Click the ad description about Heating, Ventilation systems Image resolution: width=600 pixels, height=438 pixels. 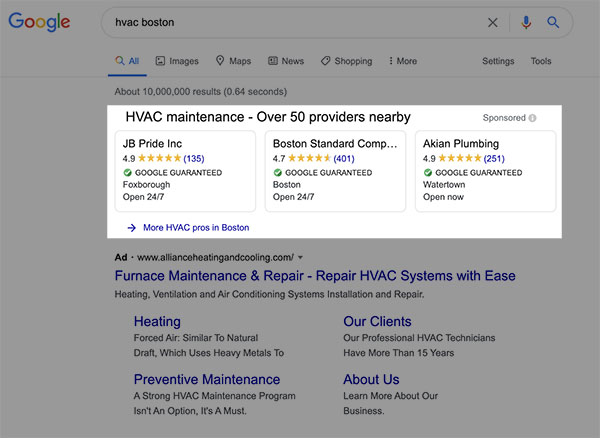[269, 295]
